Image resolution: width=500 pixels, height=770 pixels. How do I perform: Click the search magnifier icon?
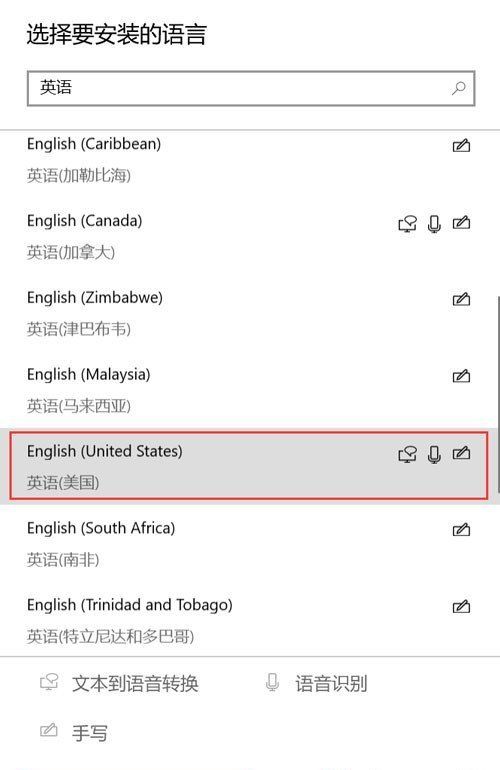coord(459,88)
